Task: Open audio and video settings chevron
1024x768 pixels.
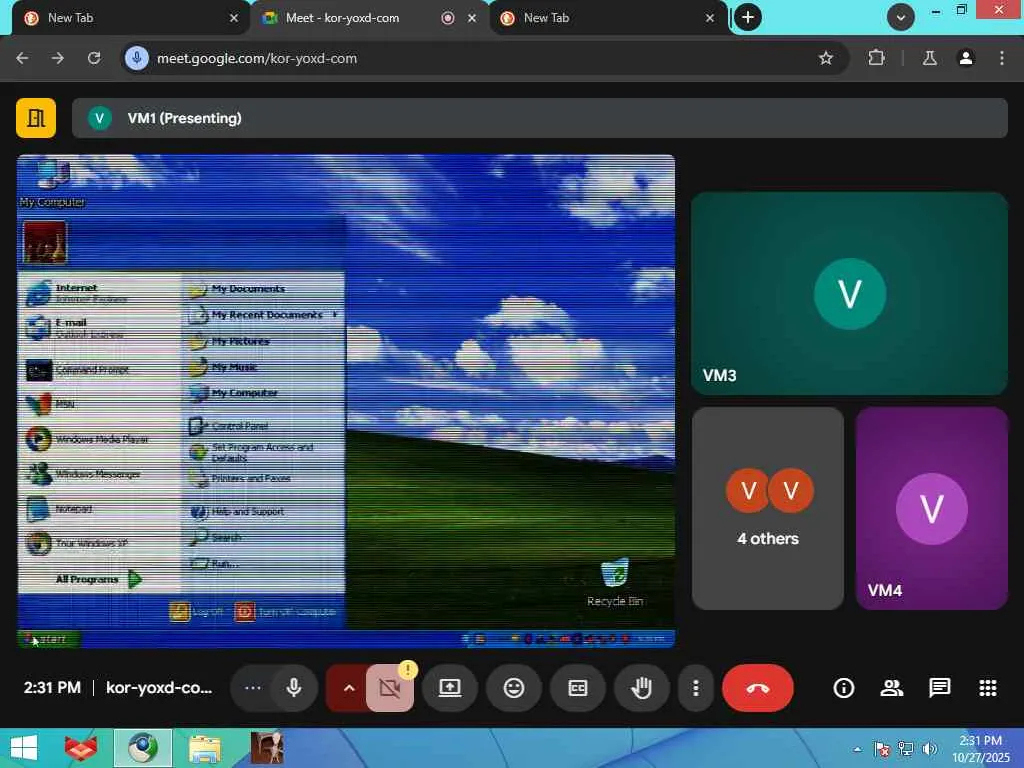Action: point(349,688)
